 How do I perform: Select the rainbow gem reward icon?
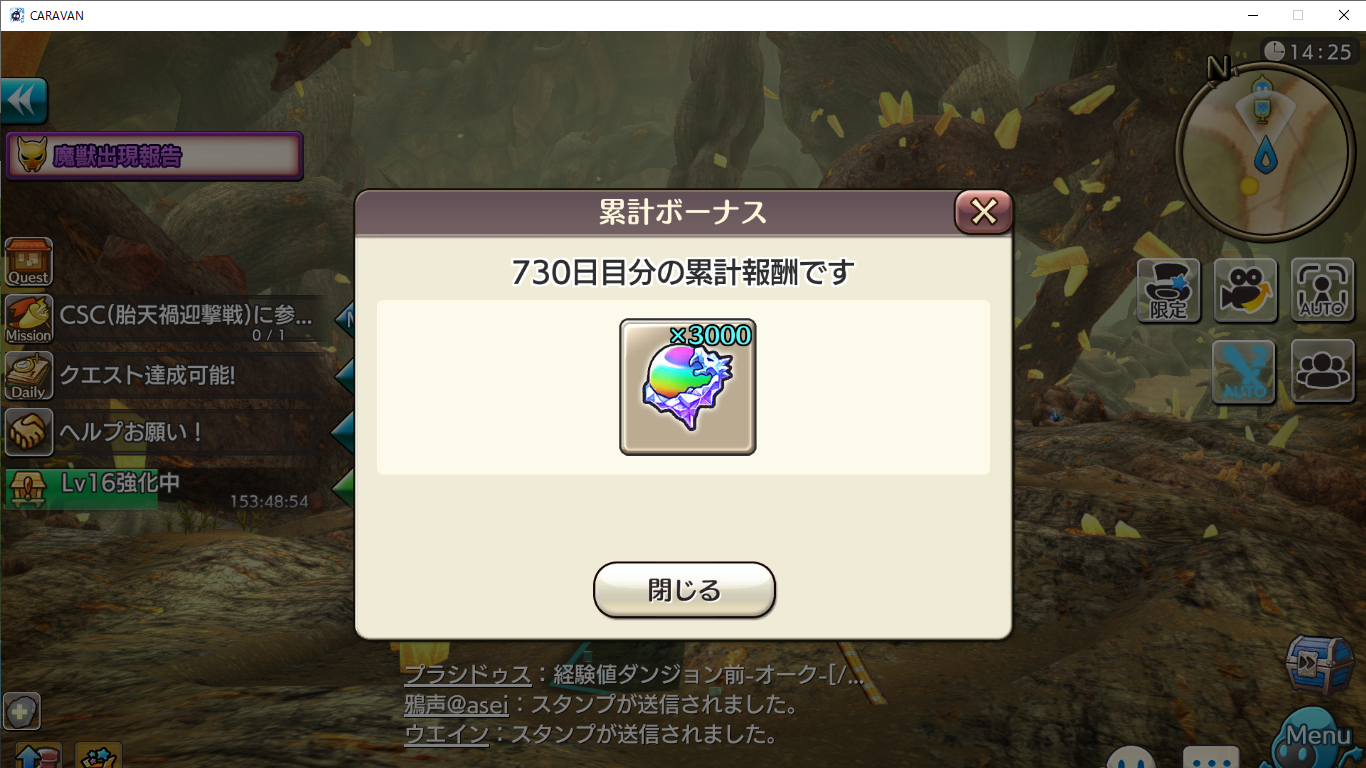tap(688, 387)
